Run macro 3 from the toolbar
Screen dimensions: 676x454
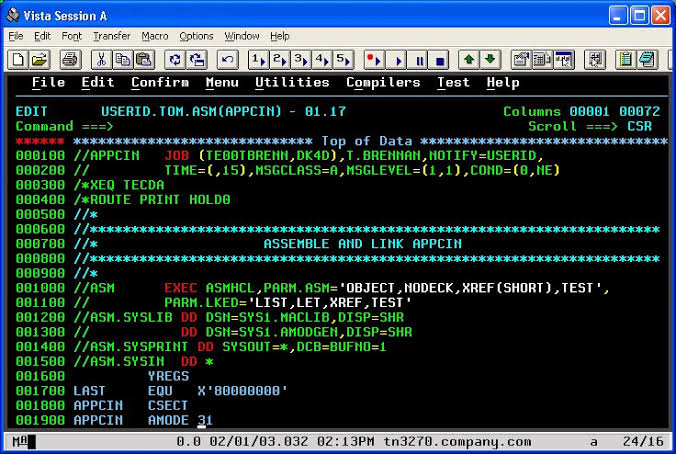click(301, 59)
